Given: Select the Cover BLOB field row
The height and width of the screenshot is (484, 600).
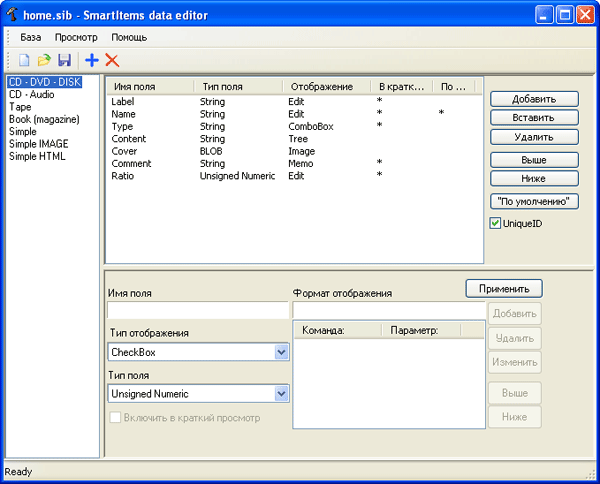Looking at the screenshot, I should (x=123, y=151).
